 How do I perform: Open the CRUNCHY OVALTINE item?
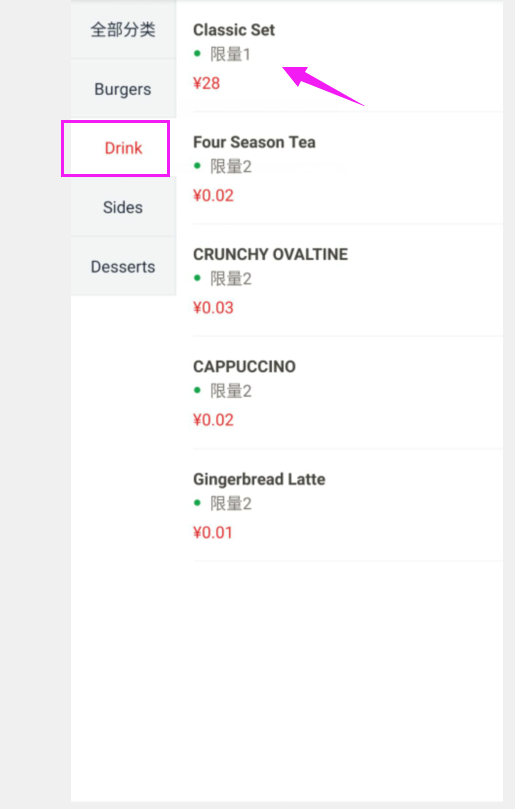tap(348, 281)
